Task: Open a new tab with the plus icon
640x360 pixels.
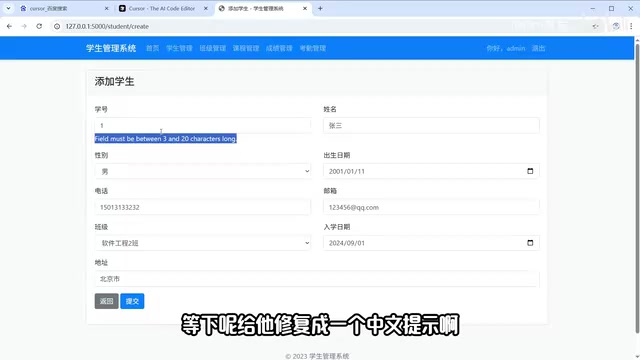Action: coord(320,8)
